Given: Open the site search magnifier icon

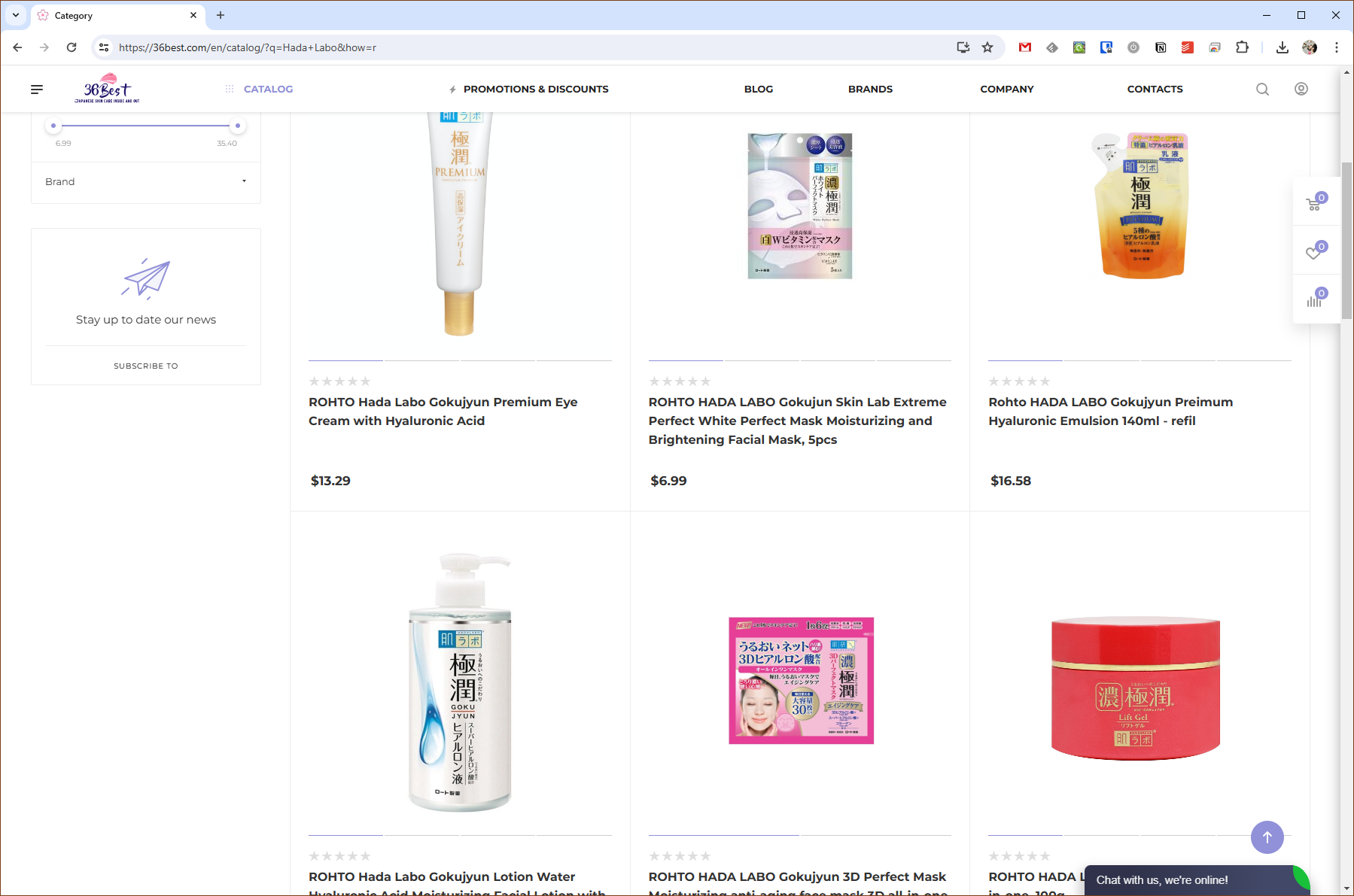Looking at the screenshot, I should 1262,90.
